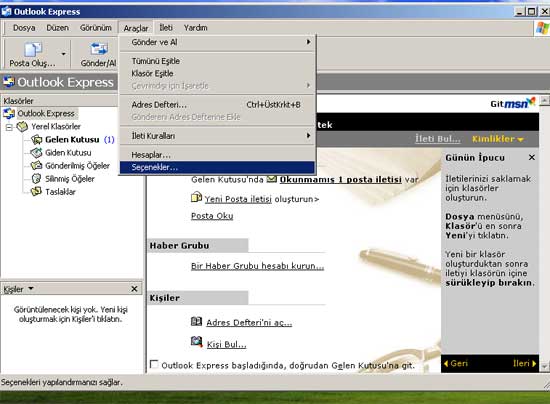Toggle go directly to Gelen Kutusu checkbox

click(154, 364)
